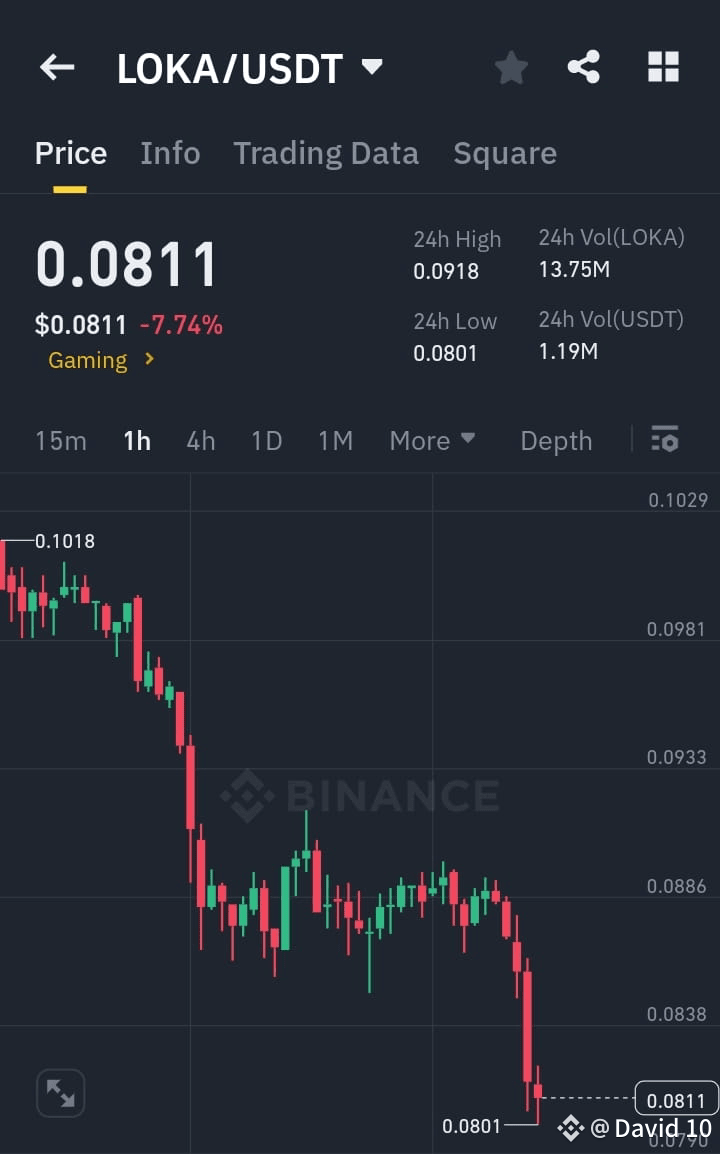720x1154 pixels.
Task: Select the current price label 0.0811
Action: (675, 1100)
